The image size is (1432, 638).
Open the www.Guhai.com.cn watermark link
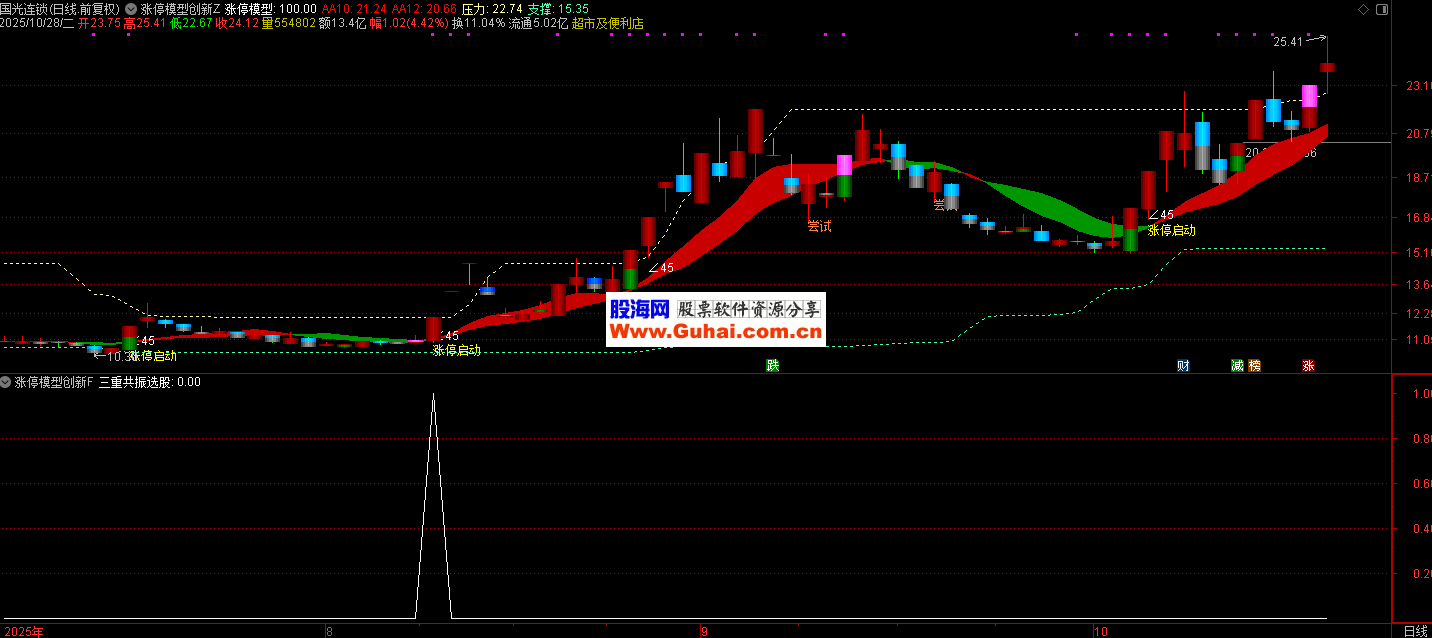[716, 332]
